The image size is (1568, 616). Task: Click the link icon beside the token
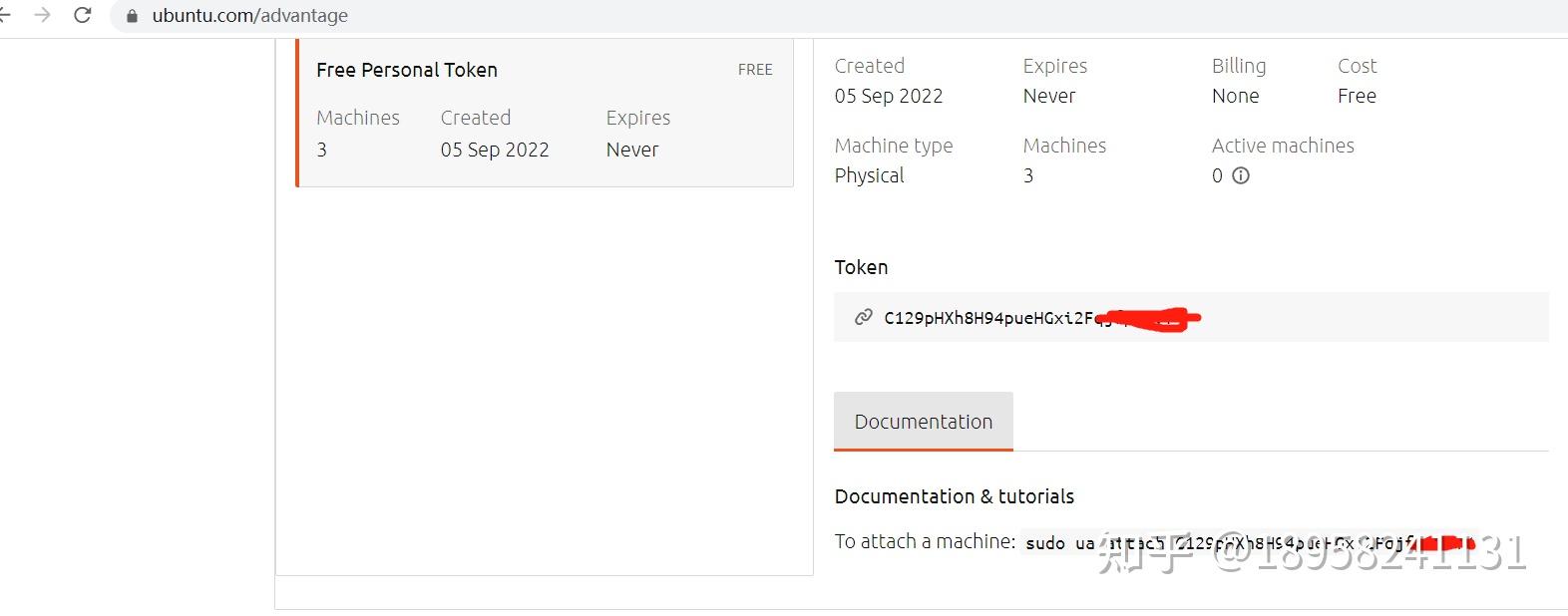click(x=863, y=318)
